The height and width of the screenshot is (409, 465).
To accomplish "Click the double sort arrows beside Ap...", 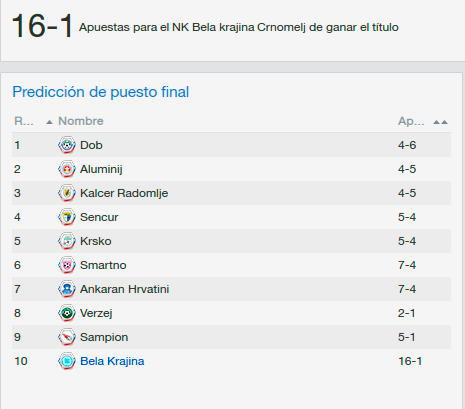I will (440, 122).
